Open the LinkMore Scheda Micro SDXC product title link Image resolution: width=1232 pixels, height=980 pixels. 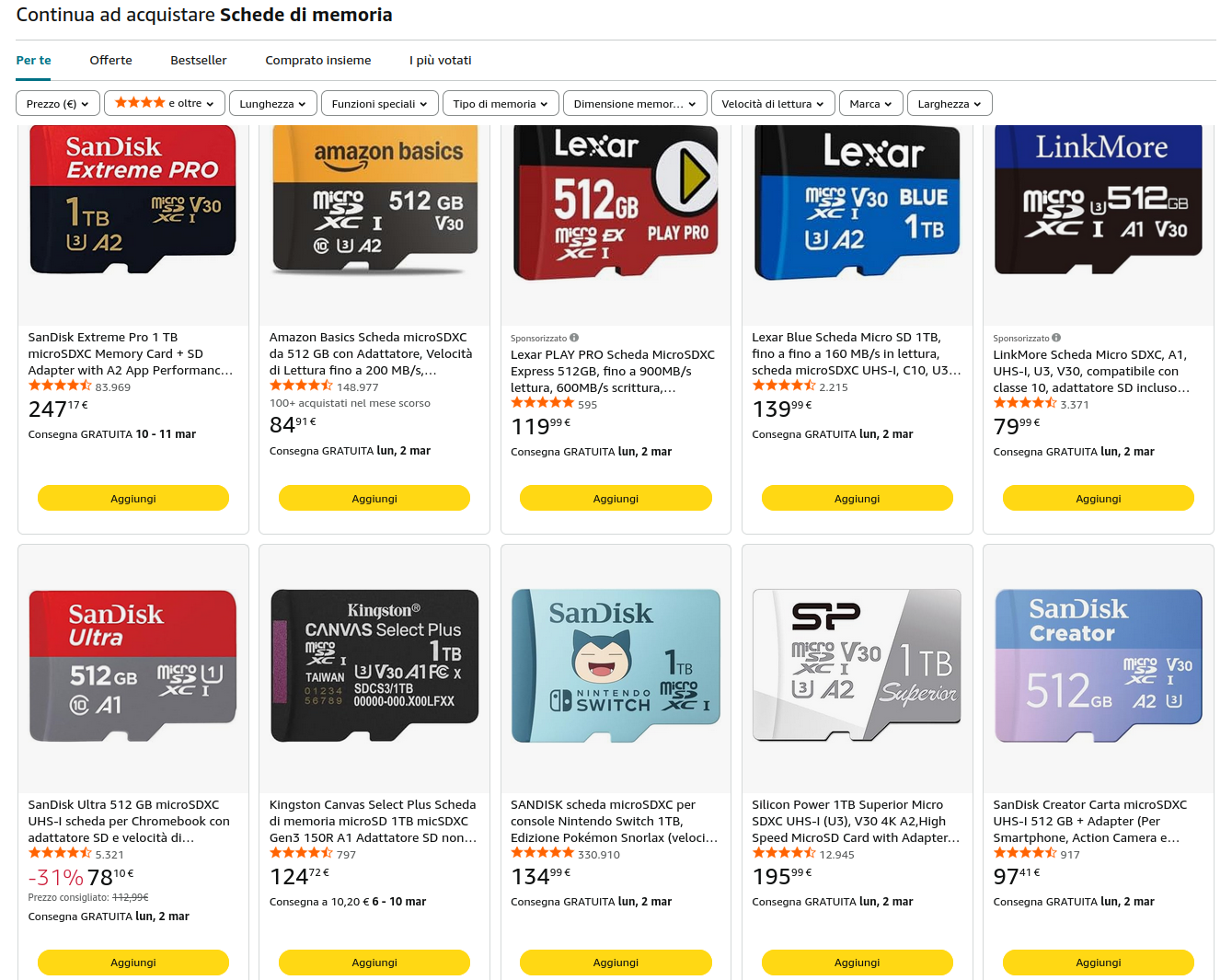point(1090,371)
